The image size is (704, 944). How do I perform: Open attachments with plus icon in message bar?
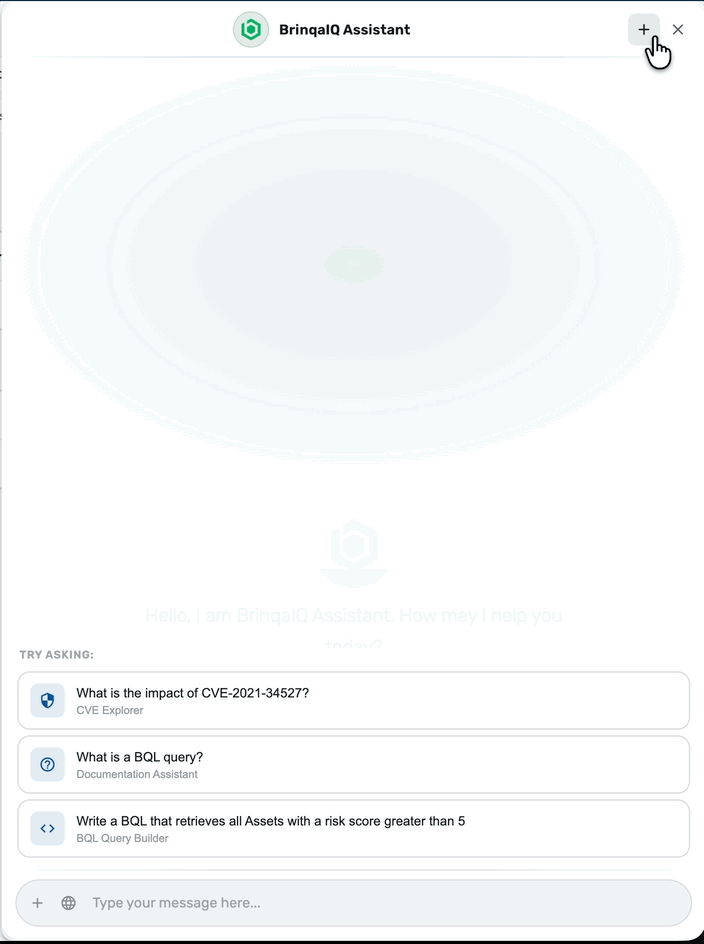point(37,902)
